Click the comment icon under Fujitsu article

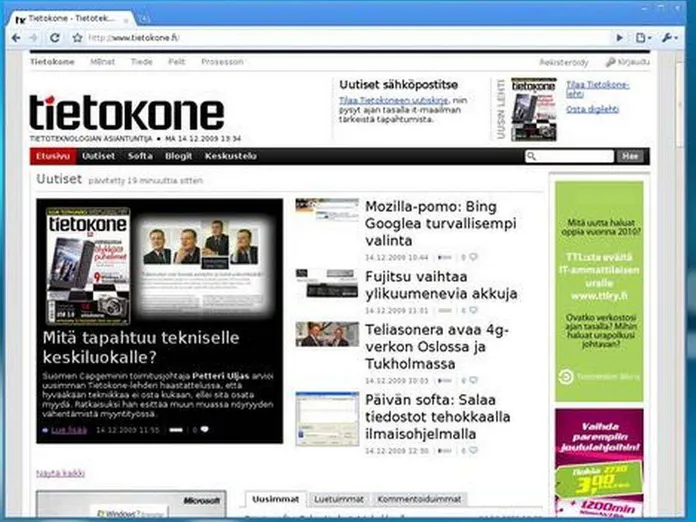click(474, 310)
